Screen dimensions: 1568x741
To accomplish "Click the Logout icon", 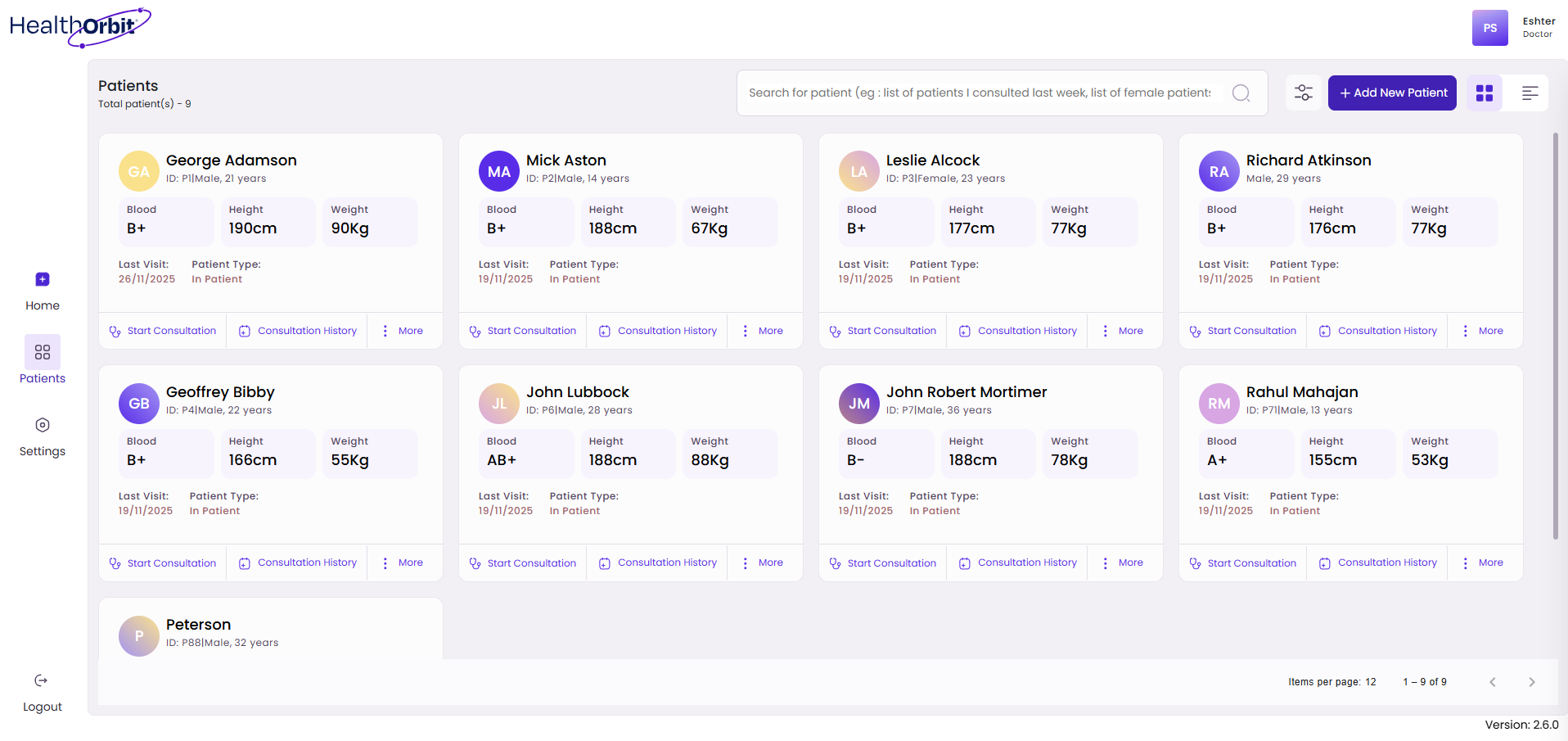I will pos(42,680).
